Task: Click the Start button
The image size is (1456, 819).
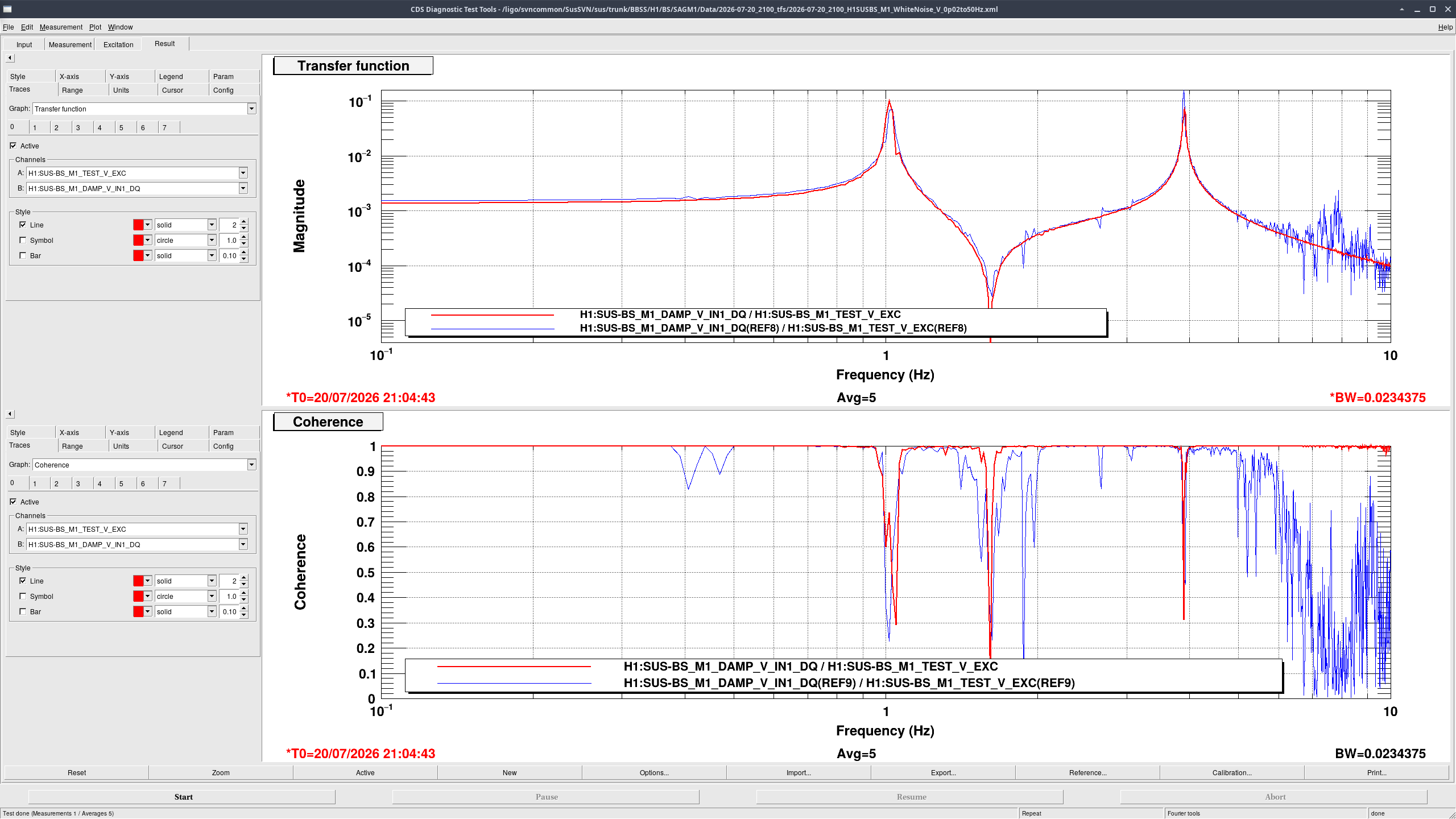Action: (182, 797)
